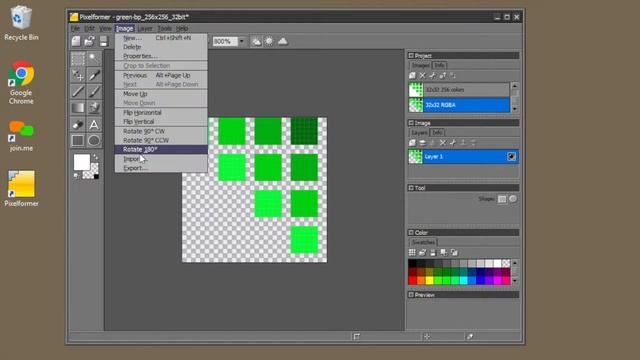Choose Rotate 90° CW menu entry
Screen dimensions: 640x360
[x=161, y=131]
